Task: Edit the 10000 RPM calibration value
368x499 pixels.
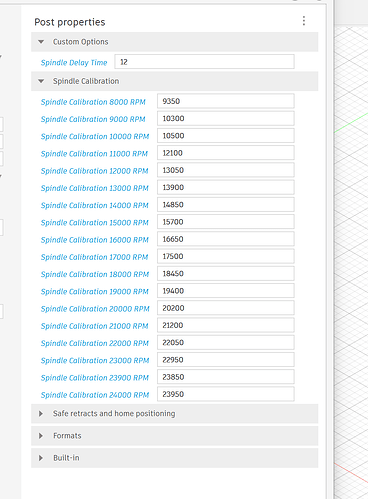Action: point(226,136)
